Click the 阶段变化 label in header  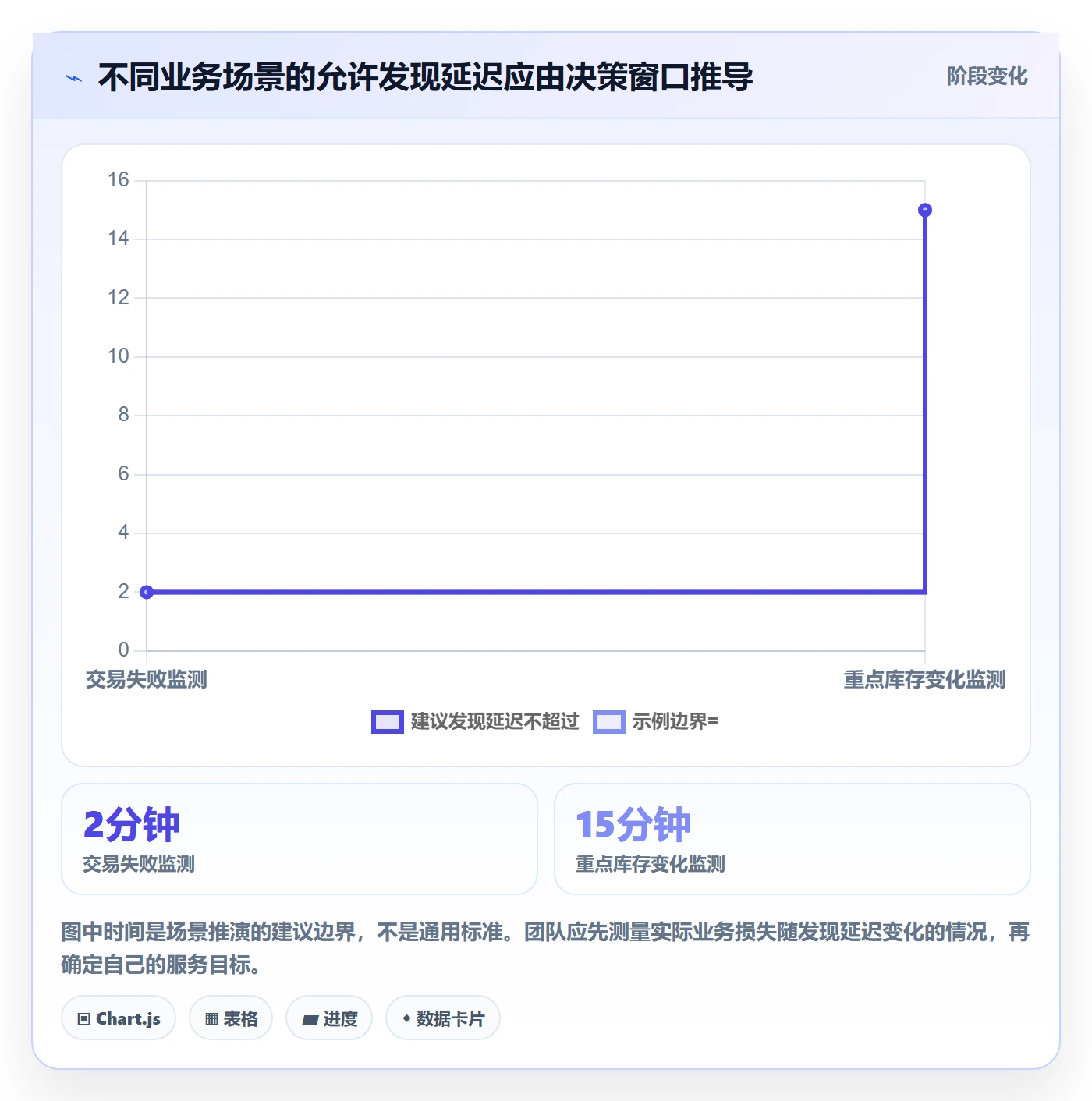[x=987, y=76]
